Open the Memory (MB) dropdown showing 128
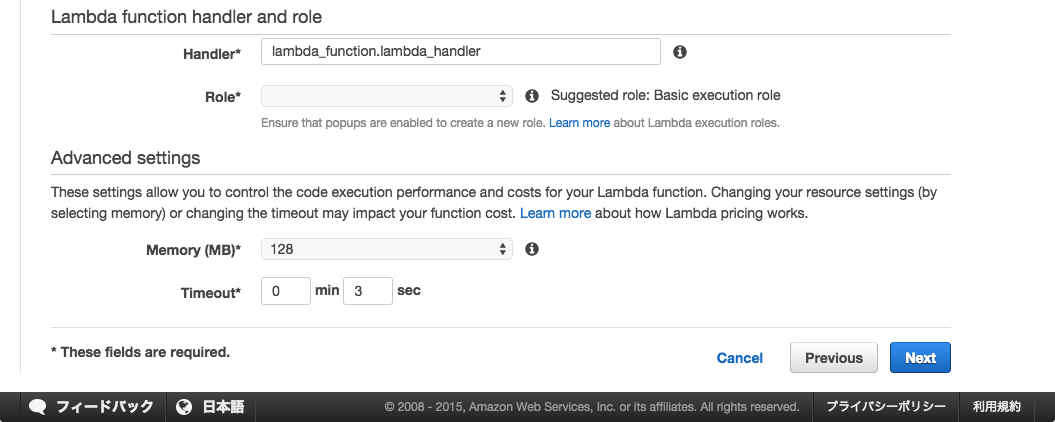1055x422 pixels. point(387,249)
